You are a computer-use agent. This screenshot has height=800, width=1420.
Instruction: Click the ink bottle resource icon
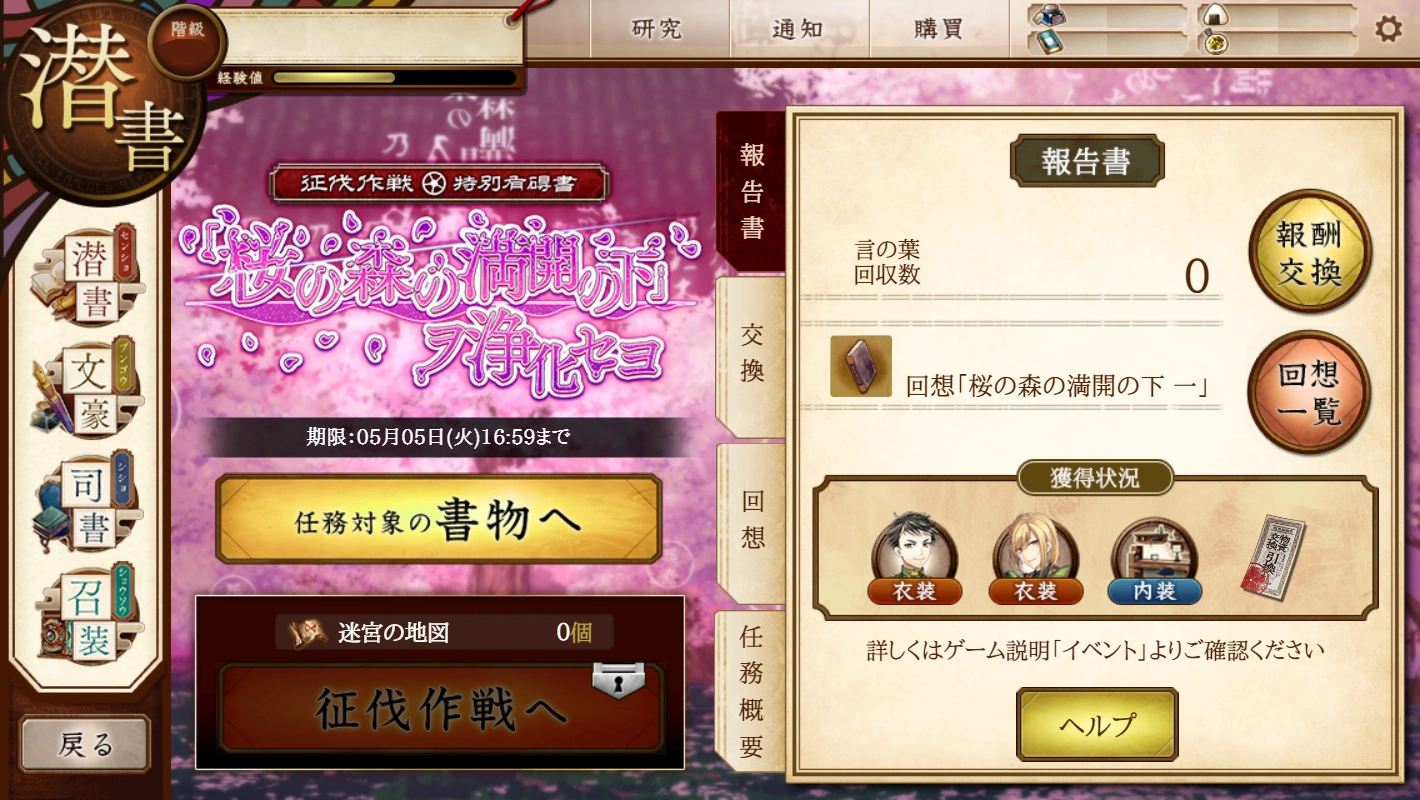tap(1049, 15)
